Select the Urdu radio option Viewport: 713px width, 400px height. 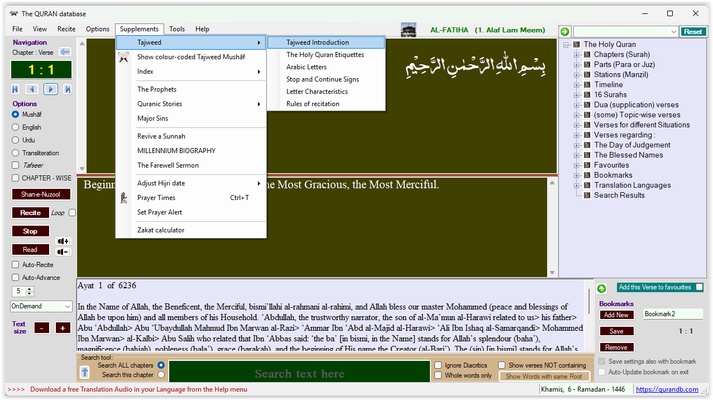click(15, 140)
